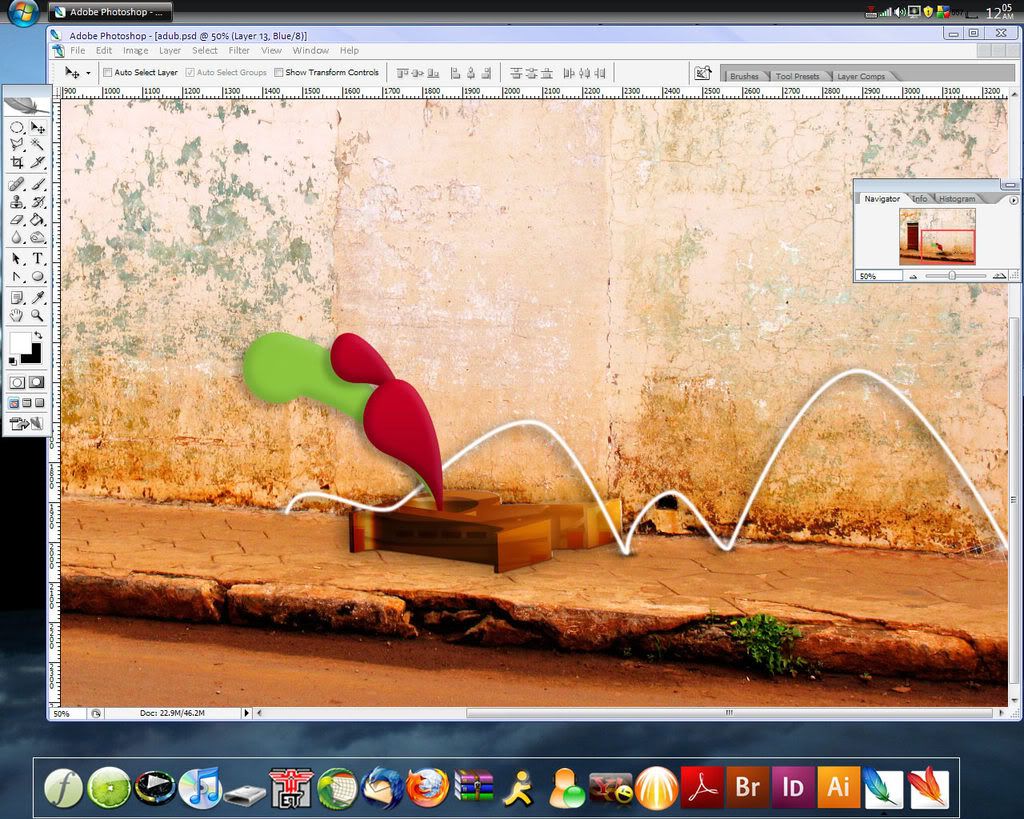Click the foreground color swatch

pyautogui.click(x=19, y=344)
